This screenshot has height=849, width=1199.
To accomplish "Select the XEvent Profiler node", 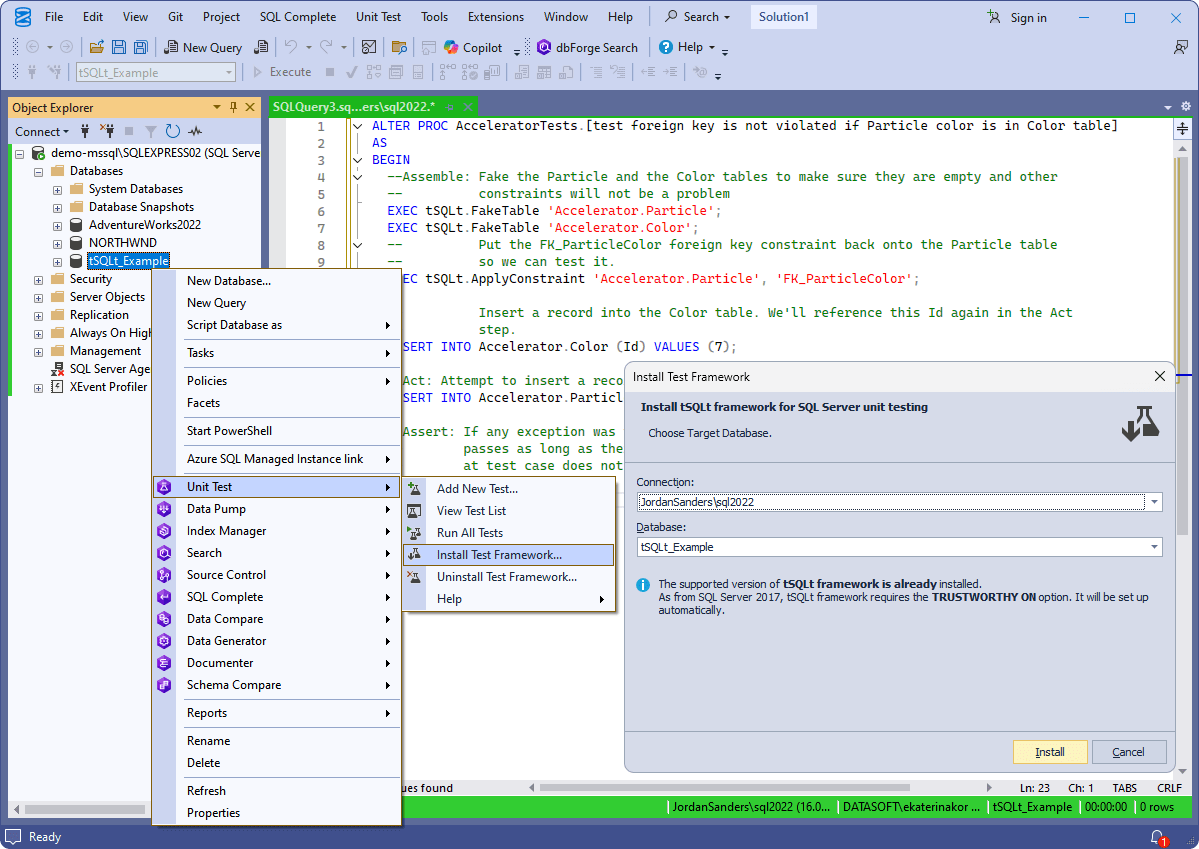I will tap(108, 387).
